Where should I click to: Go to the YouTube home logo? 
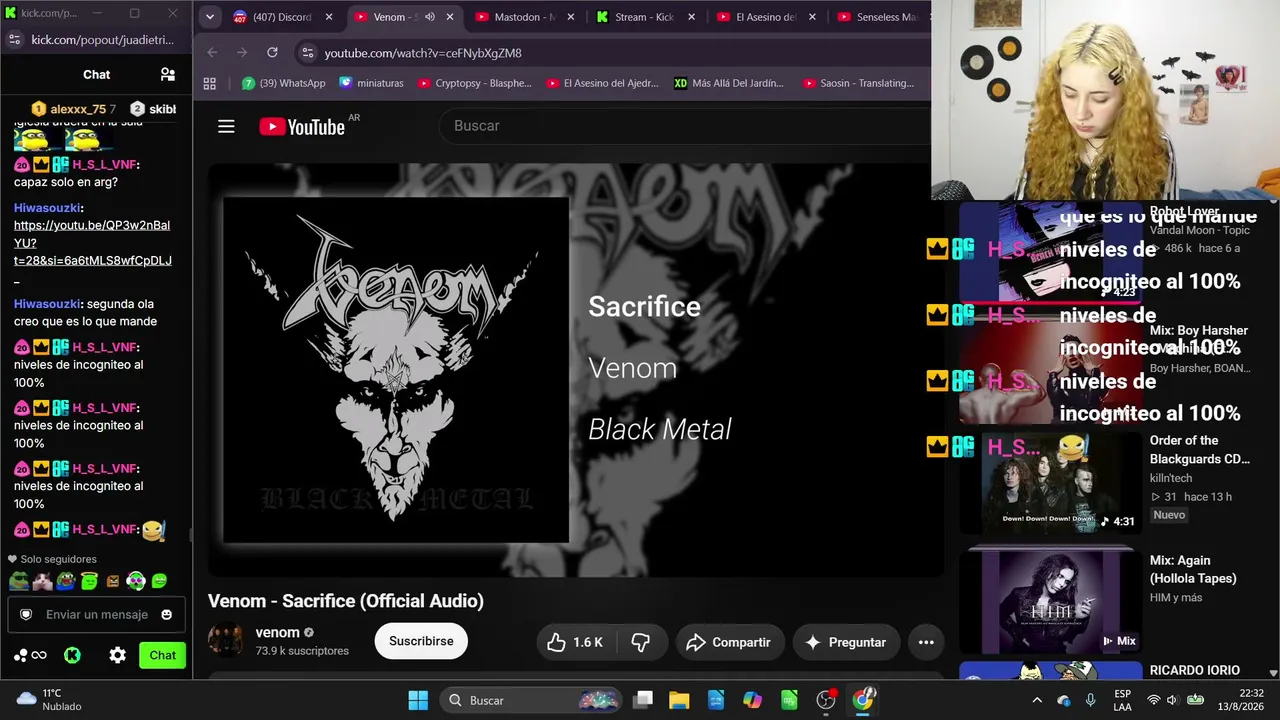[302, 126]
